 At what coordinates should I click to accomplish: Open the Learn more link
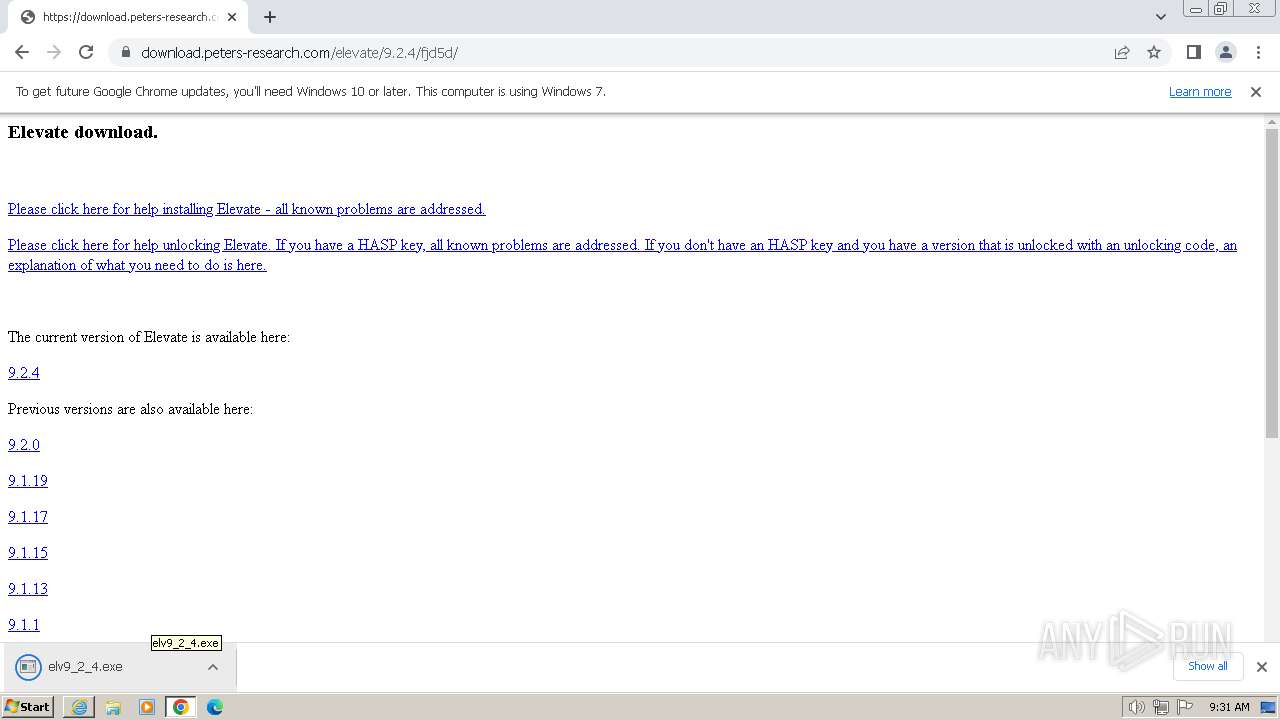click(x=1200, y=91)
